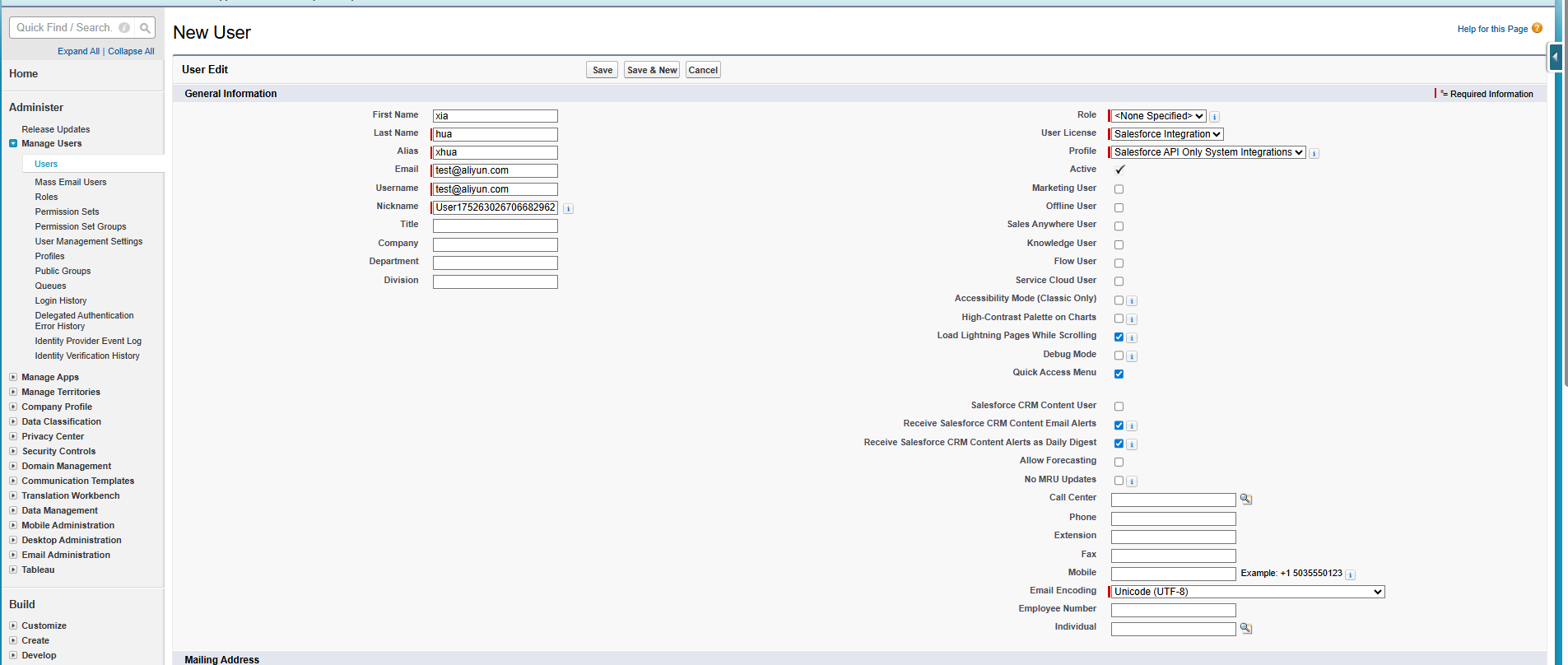Viewport: 1568px width, 665px height.
Task: Enable the Marketing User checkbox
Action: (x=1119, y=189)
